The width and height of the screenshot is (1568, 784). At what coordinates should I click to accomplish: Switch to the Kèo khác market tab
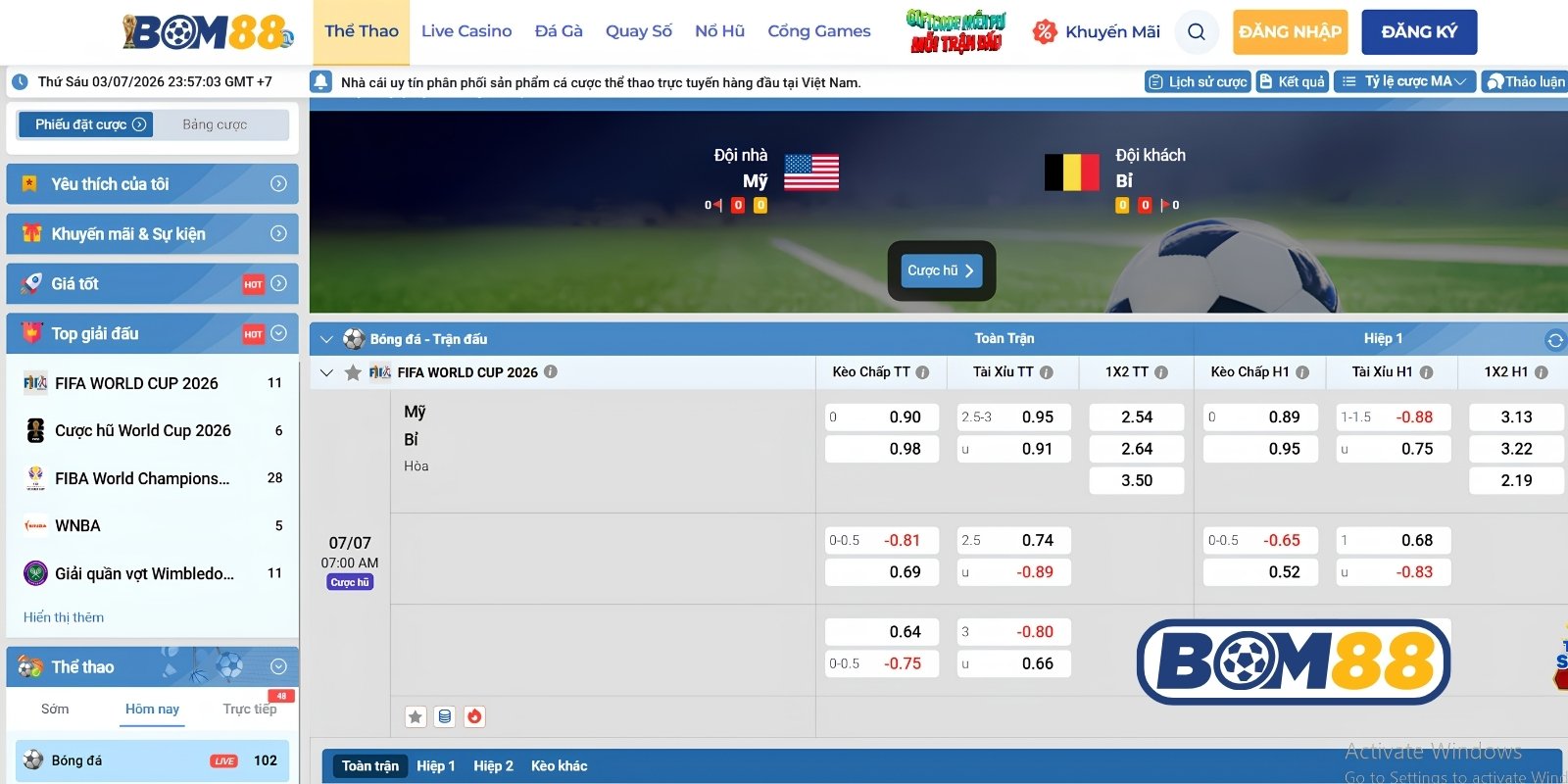[x=559, y=766]
